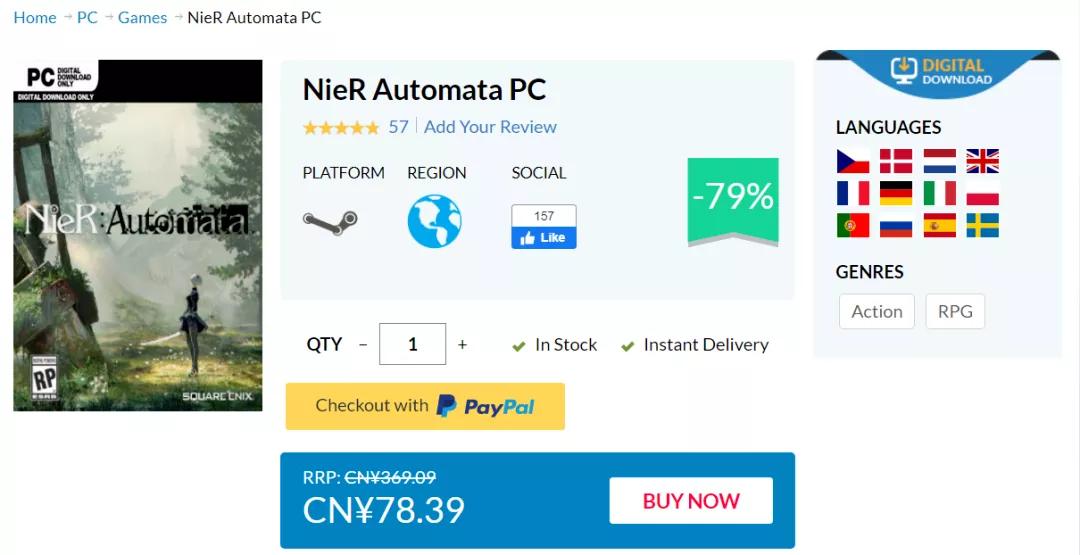Select the Action genre tag
The image size is (1080, 555).
[x=876, y=311]
